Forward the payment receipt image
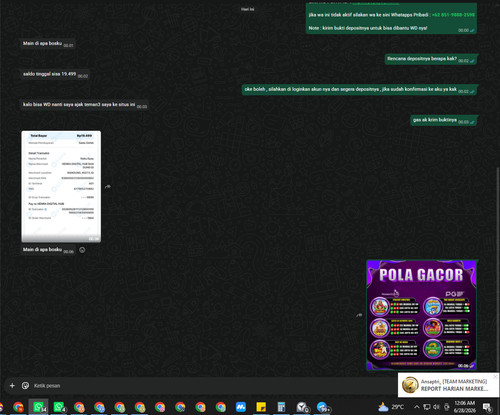The width and height of the screenshot is (500, 415). [x=108, y=187]
